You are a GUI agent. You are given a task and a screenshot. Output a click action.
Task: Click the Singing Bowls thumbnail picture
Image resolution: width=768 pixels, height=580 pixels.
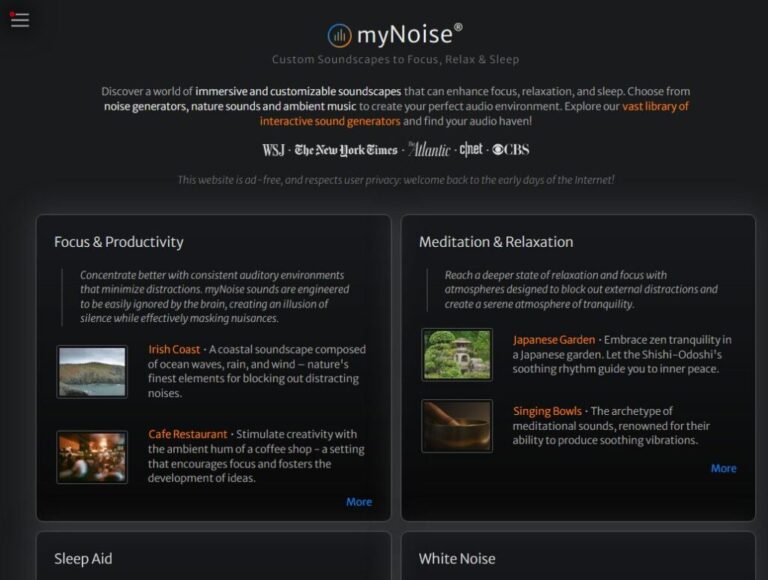[x=457, y=426]
